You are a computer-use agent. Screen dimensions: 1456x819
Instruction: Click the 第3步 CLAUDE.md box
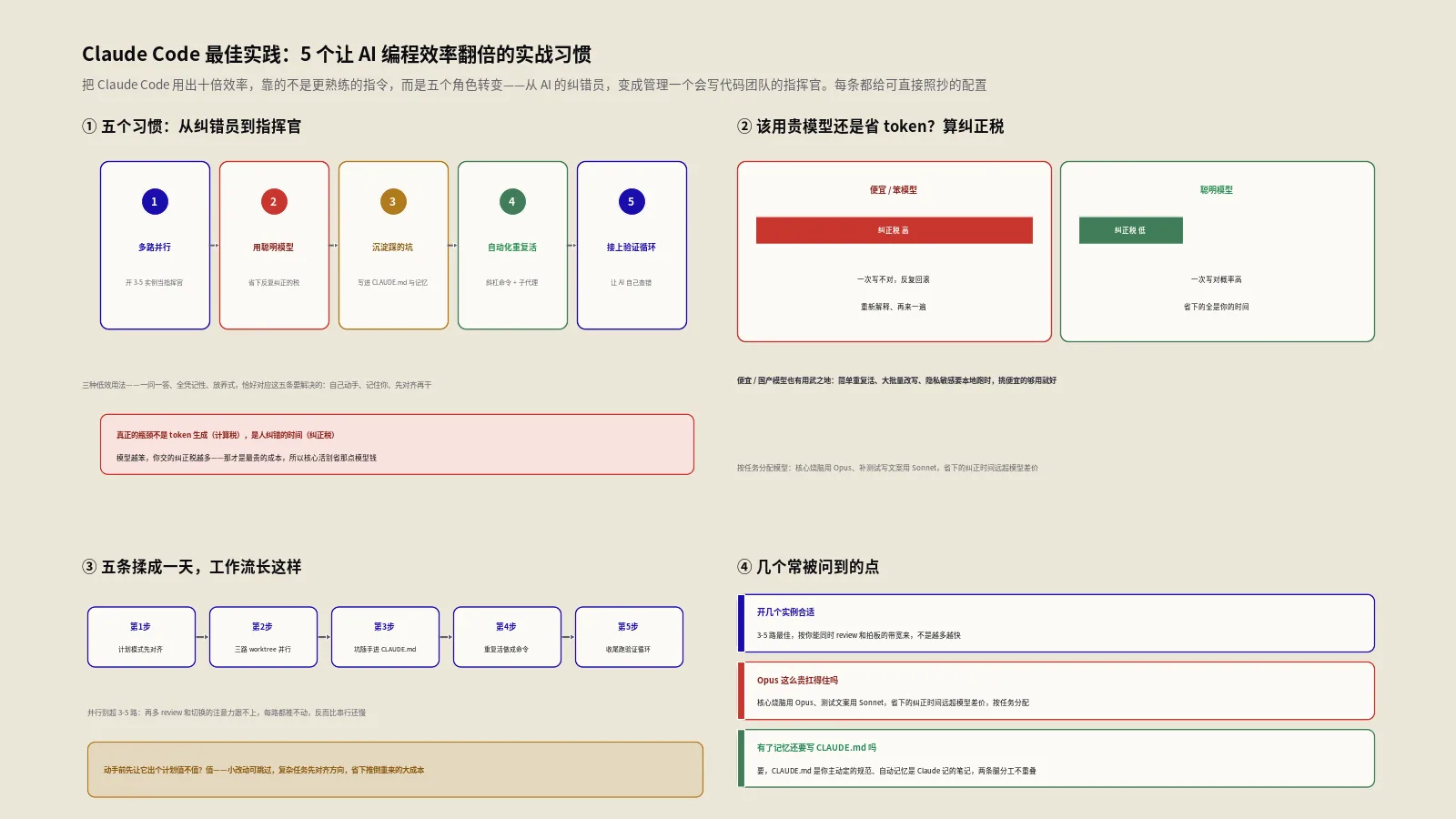(x=385, y=637)
